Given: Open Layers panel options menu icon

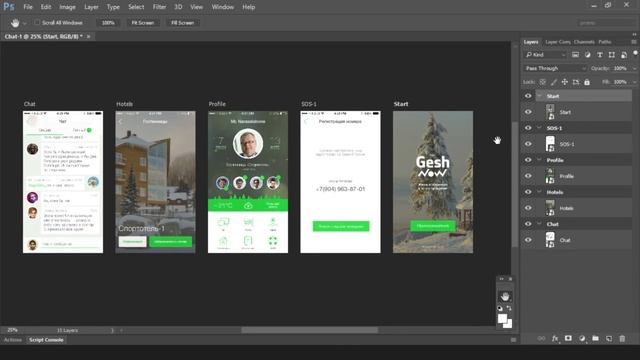Looking at the screenshot, I should 634,42.
